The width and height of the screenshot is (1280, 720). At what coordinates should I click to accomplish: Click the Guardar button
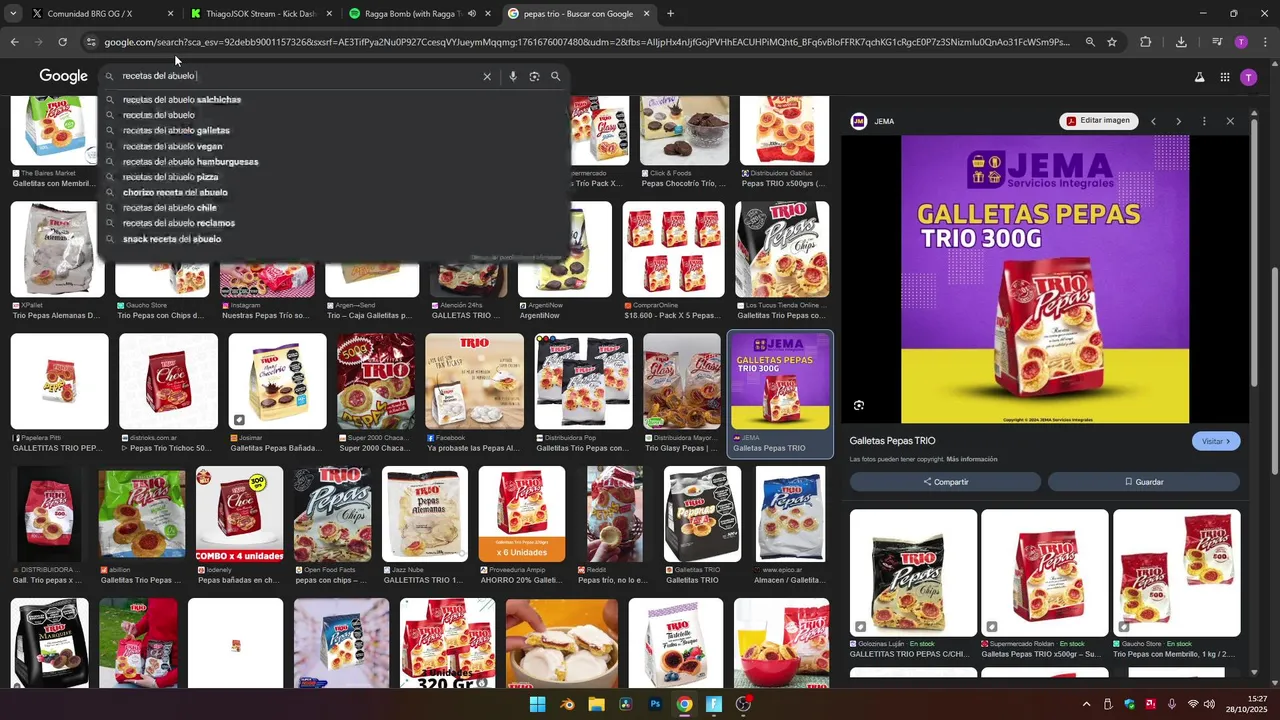pos(1144,482)
